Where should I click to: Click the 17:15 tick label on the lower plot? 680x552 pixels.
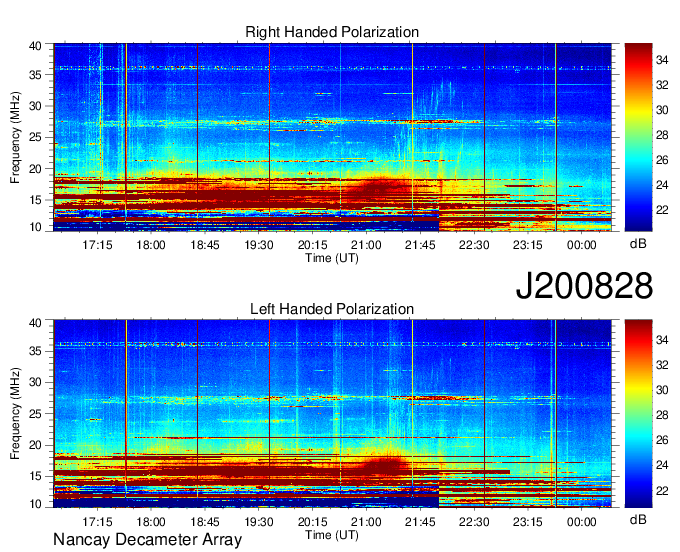[x=97, y=522]
